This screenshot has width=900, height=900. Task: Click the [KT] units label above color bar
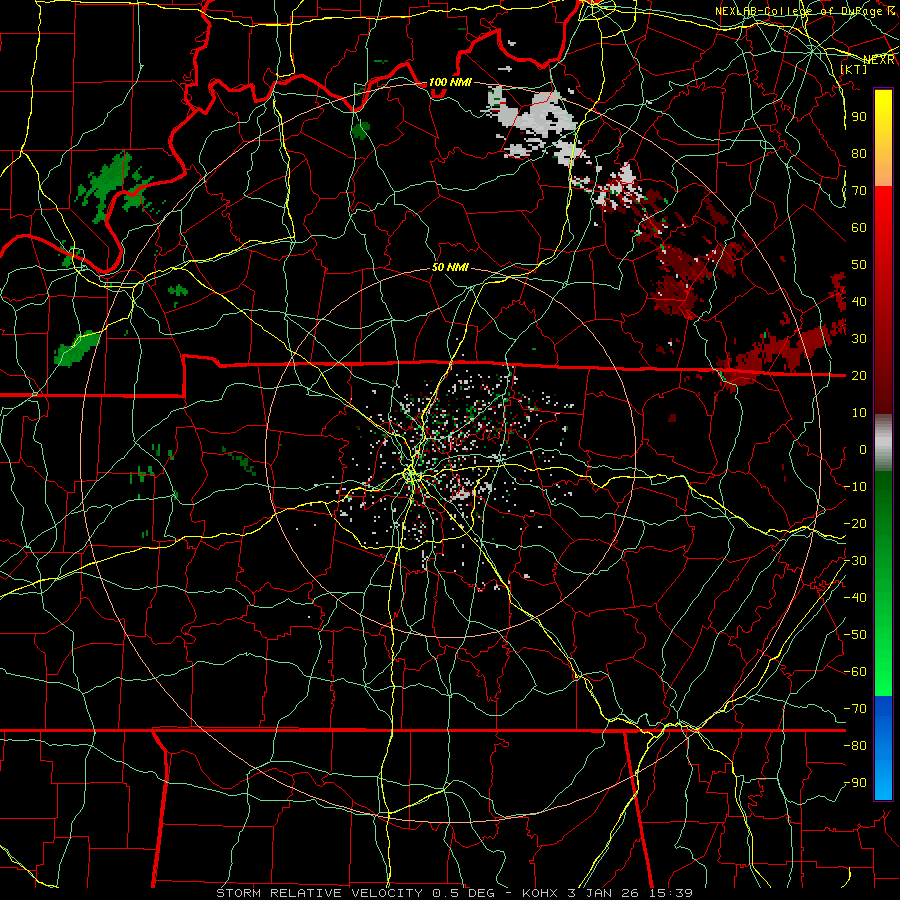(x=853, y=69)
